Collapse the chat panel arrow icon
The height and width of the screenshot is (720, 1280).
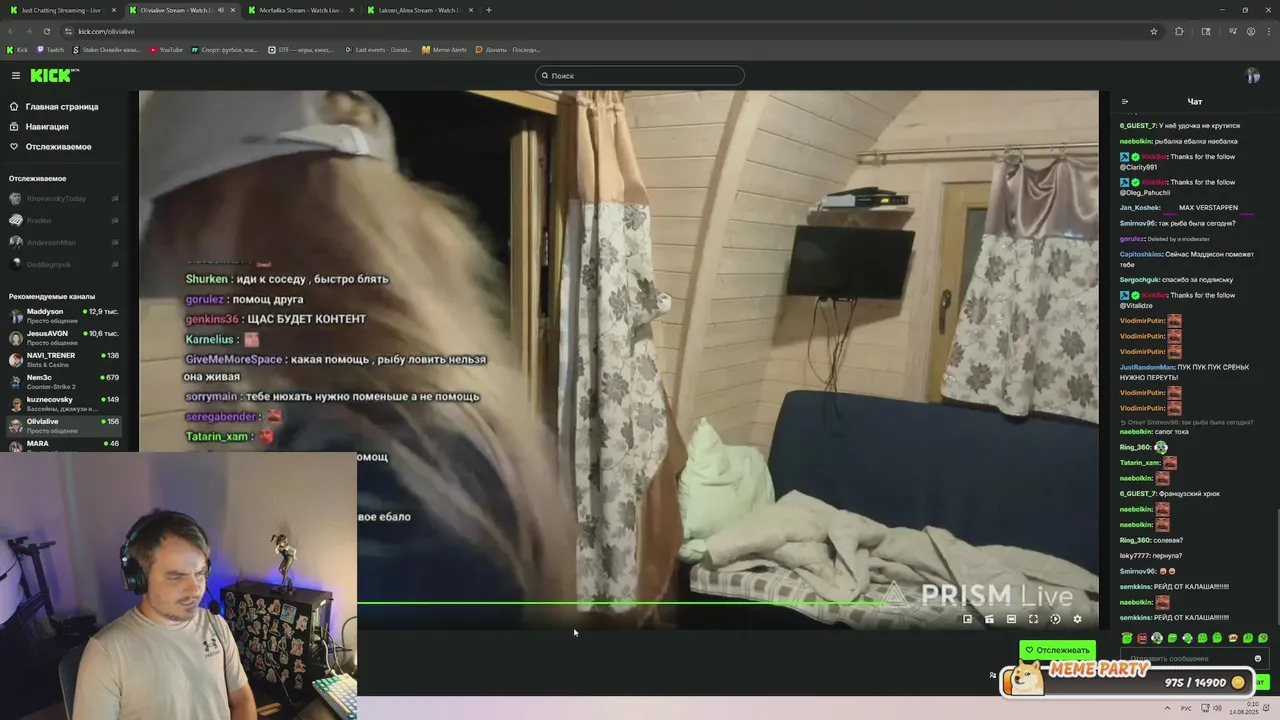tap(1125, 102)
